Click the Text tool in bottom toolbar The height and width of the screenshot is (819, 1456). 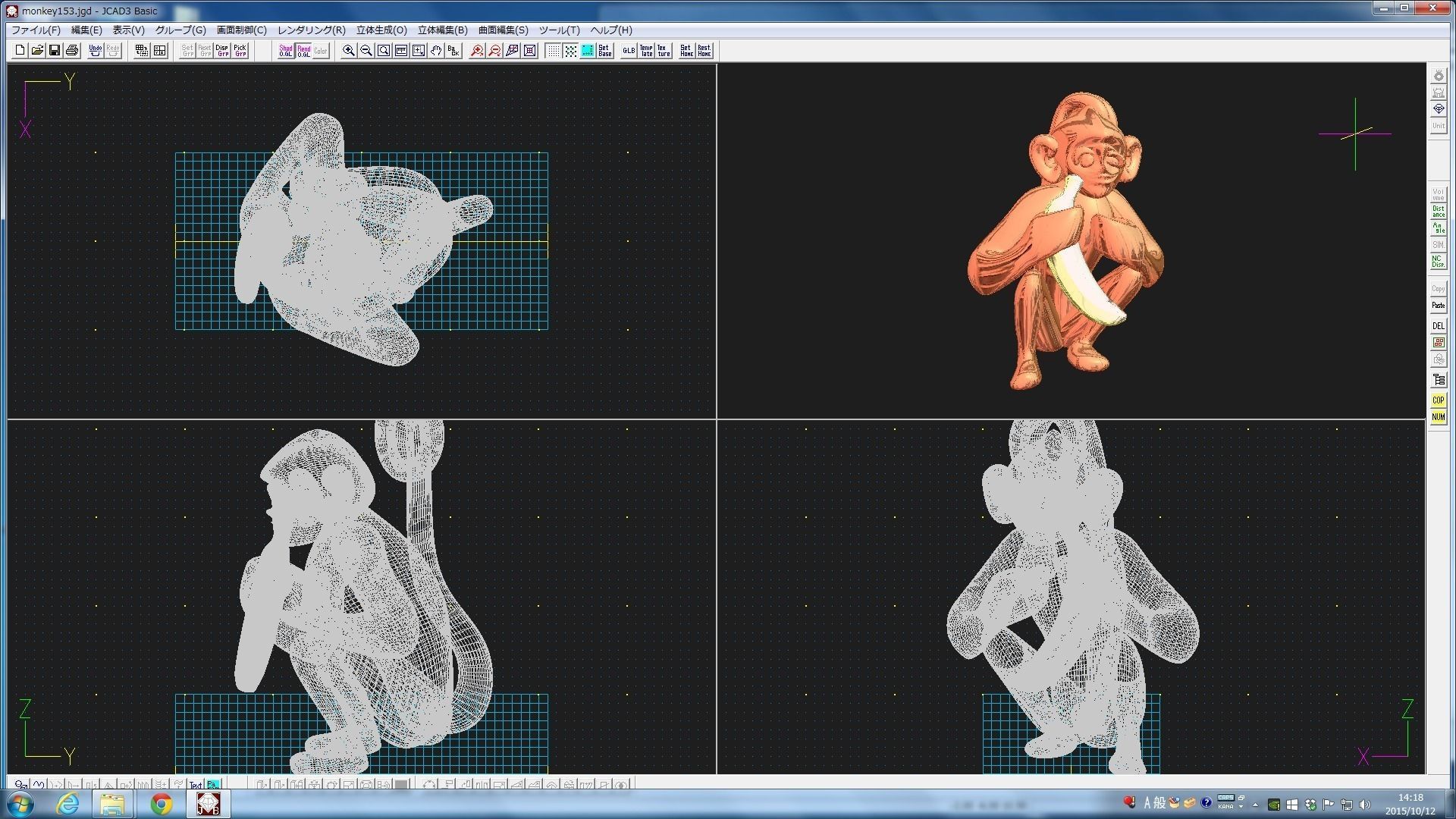click(x=196, y=785)
